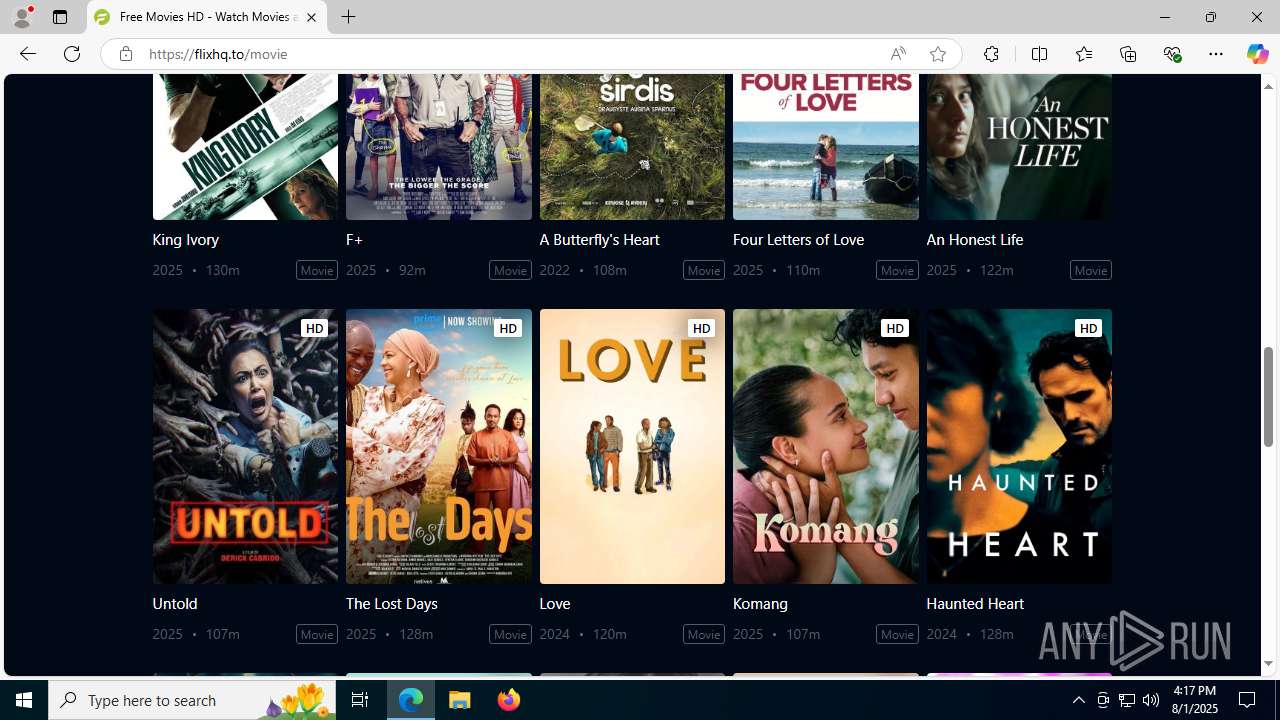This screenshot has height=720, width=1280.
Task: Open Extensions puzzle icon
Action: [991, 54]
